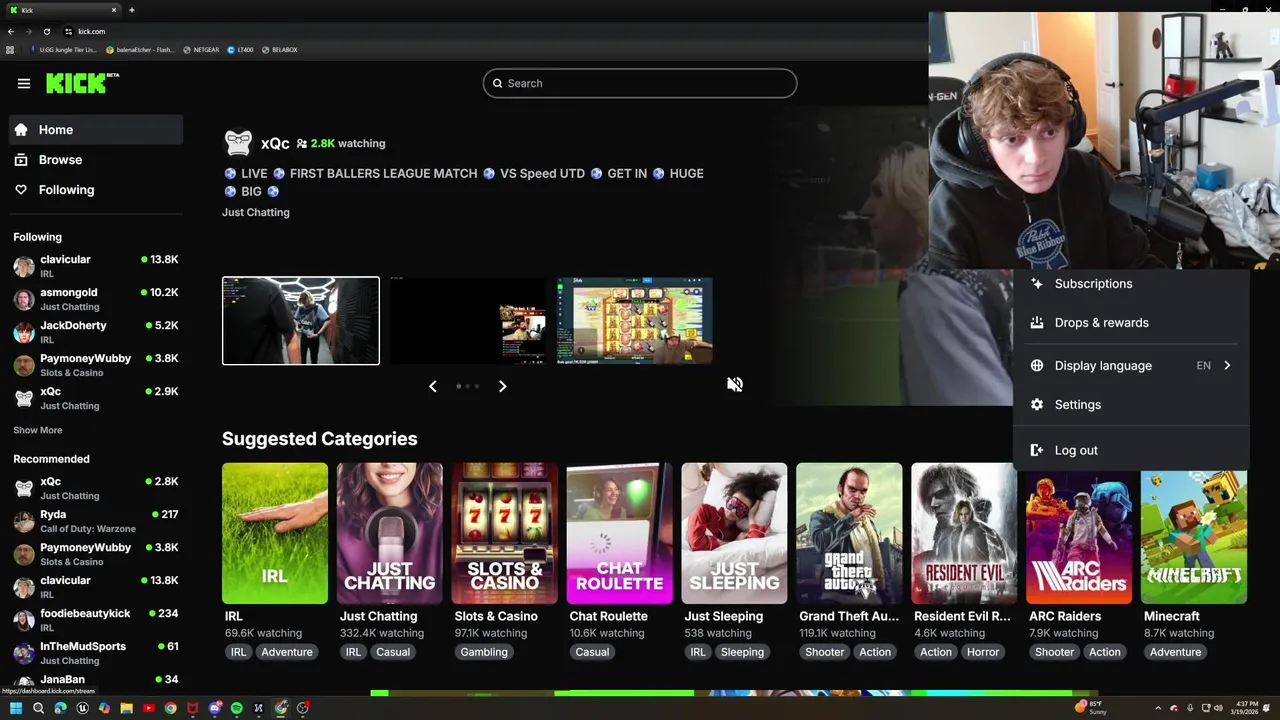1280x720 pixels.
Task: Click Sleeping tag under Just Sleeping
Action: 742,652
